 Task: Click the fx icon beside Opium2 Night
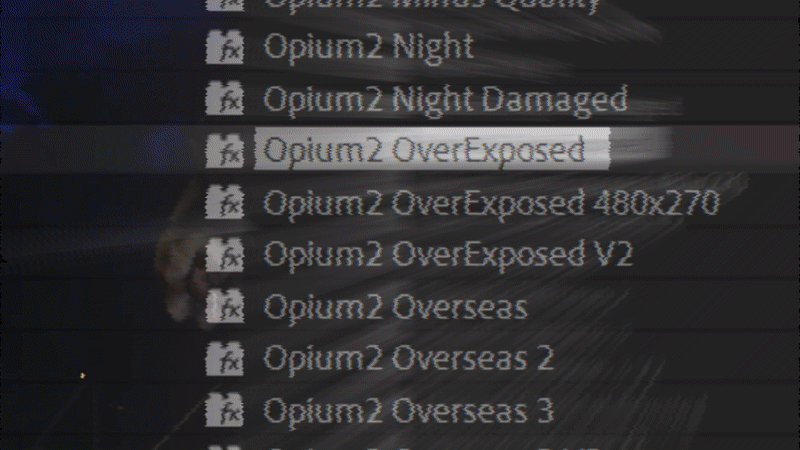(x=224, y=47)
